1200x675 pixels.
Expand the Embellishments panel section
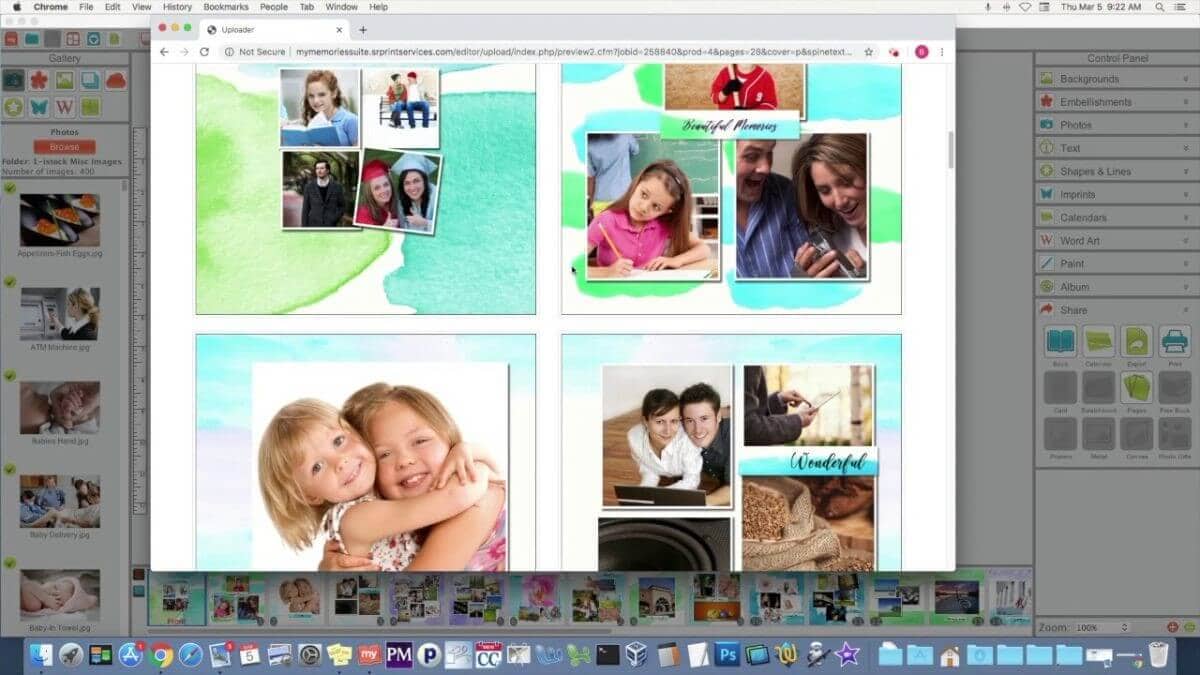[x=1115, y=101]
